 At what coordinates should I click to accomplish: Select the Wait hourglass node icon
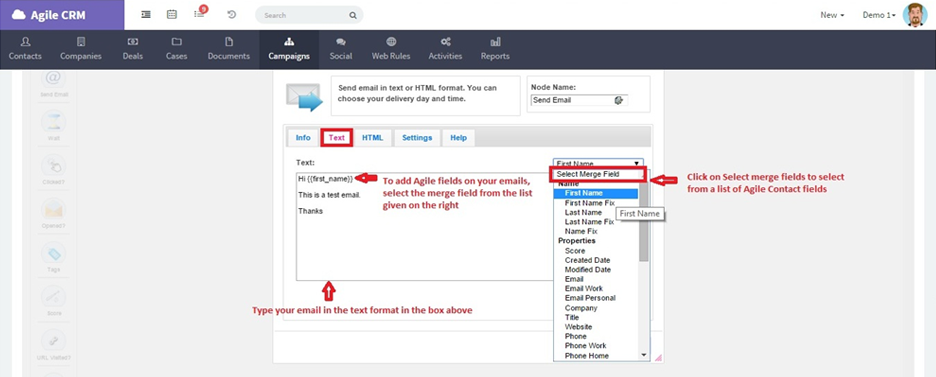[54, 122]
